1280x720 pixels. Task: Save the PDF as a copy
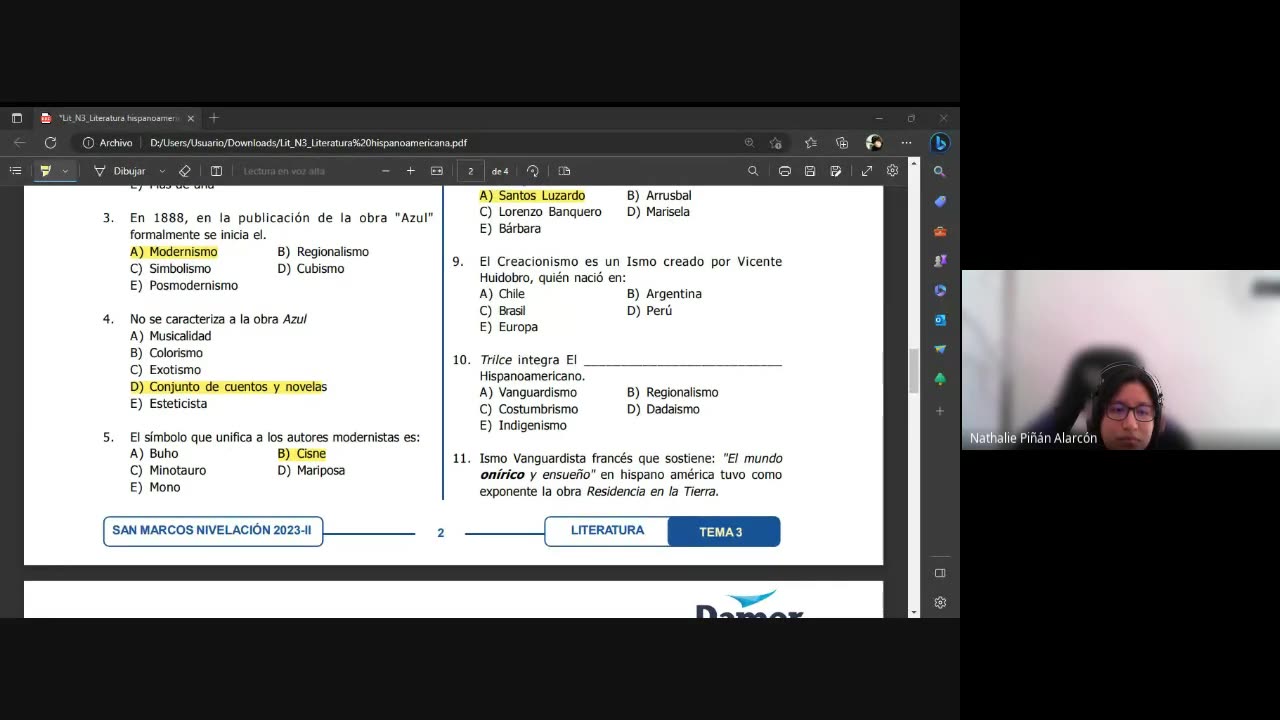(836, 171)
